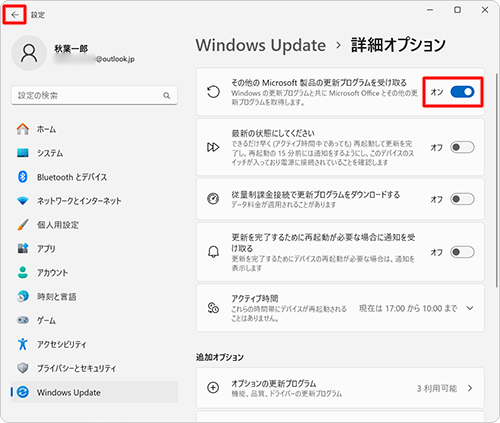
Task: Click Windows Update breadcrumb link
Action: pyautogui.click(x=261, y=45)
